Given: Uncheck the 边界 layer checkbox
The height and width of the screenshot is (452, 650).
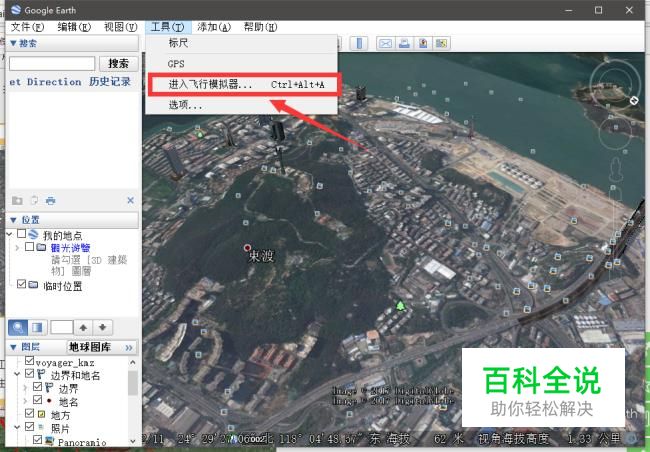Looking at the screenshot, I should pos(37,387).
